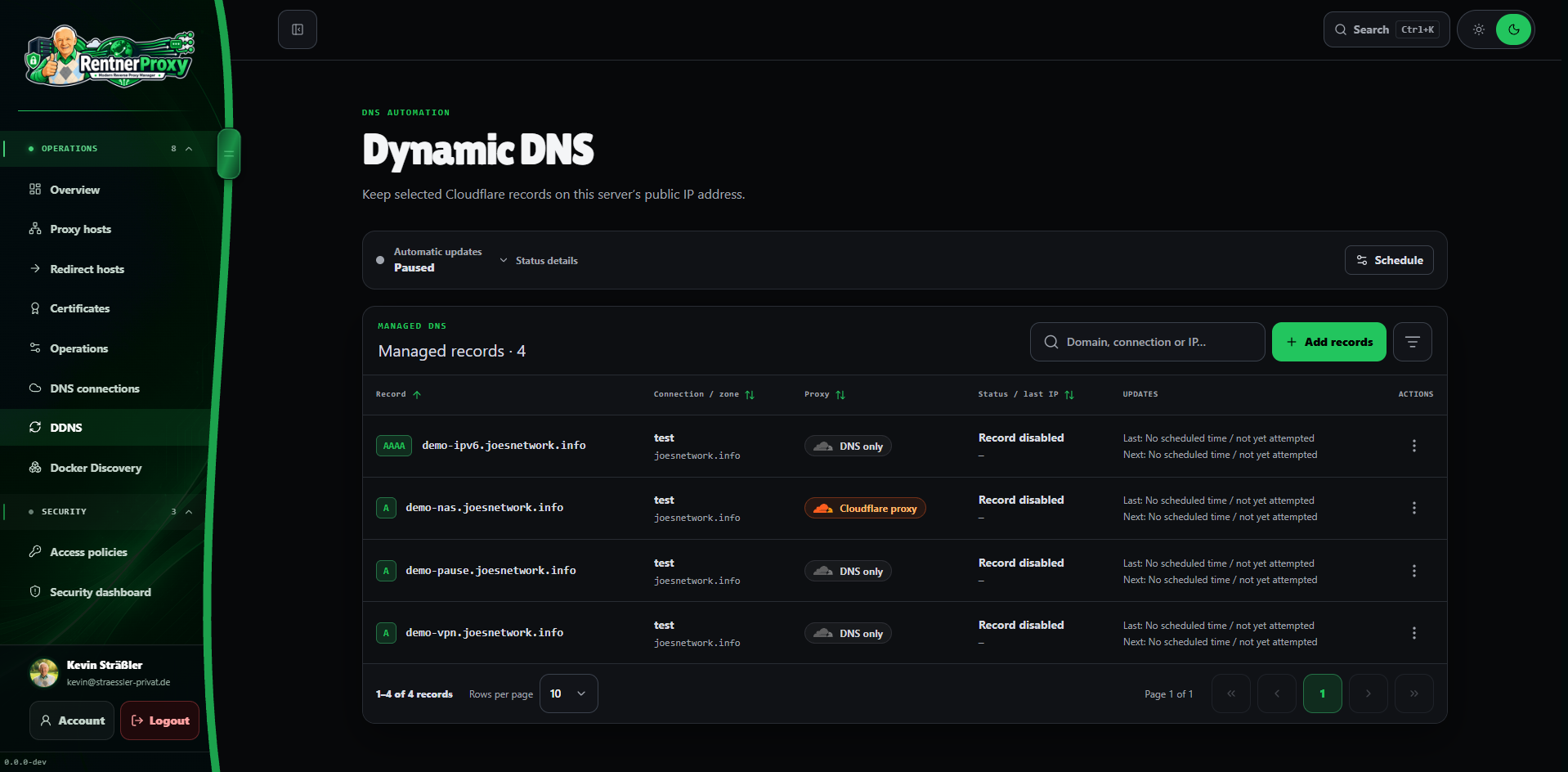Image resolution: width=1568 pixels, height=772 pixels.
Task: Switch to light theme sun icon
Action: pyautogui.click(x=1479, y=29)
